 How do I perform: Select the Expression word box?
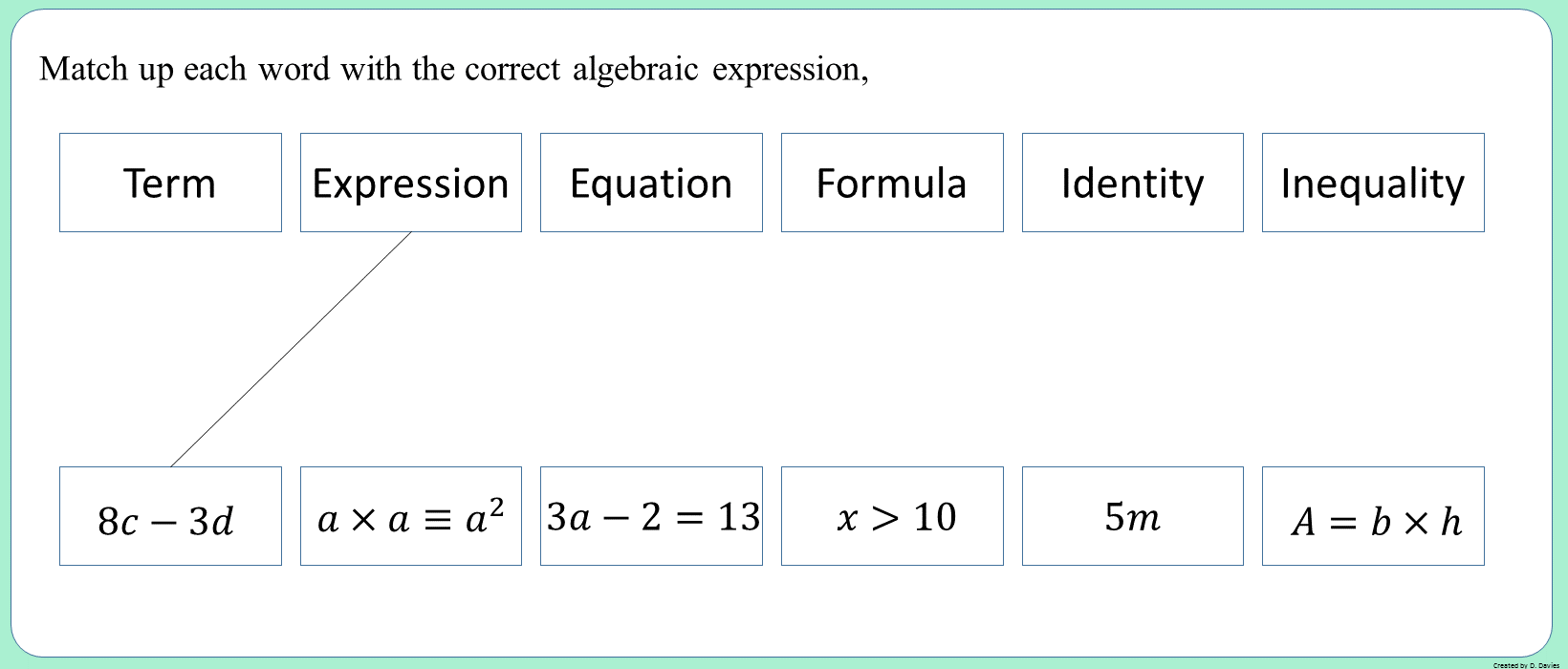click(x=411, y=183)
